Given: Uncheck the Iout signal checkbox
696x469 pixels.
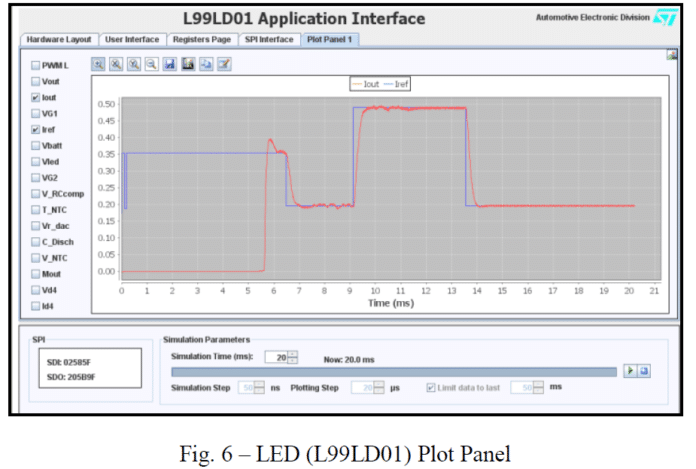Looking at the screenshot, I should (36, 98).
